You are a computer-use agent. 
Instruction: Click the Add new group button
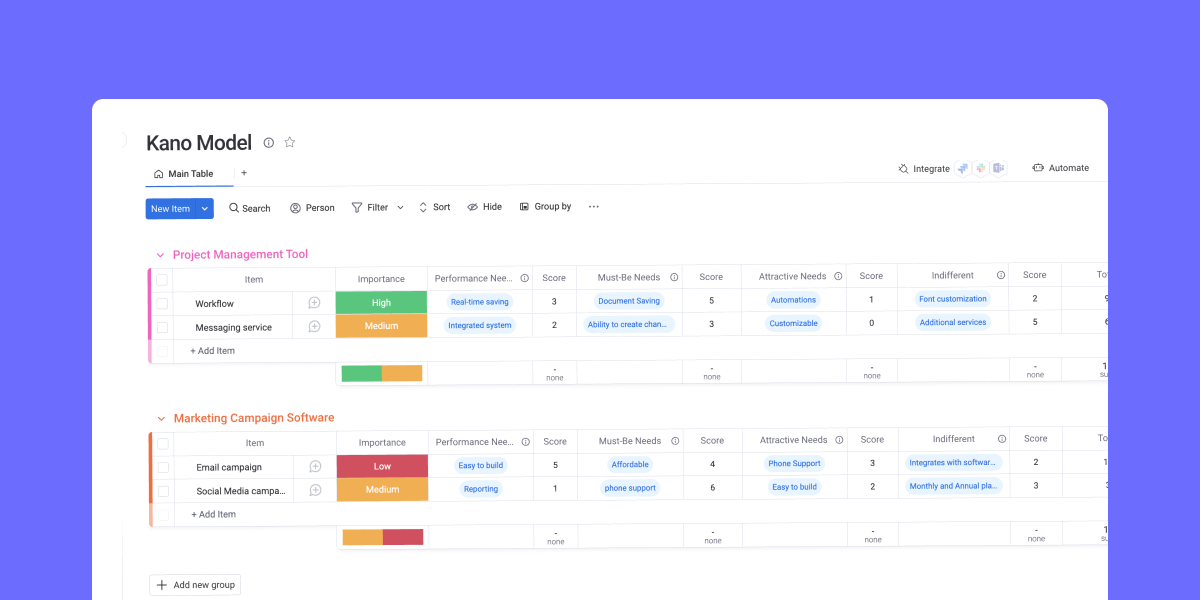click(x=195, y=584)
